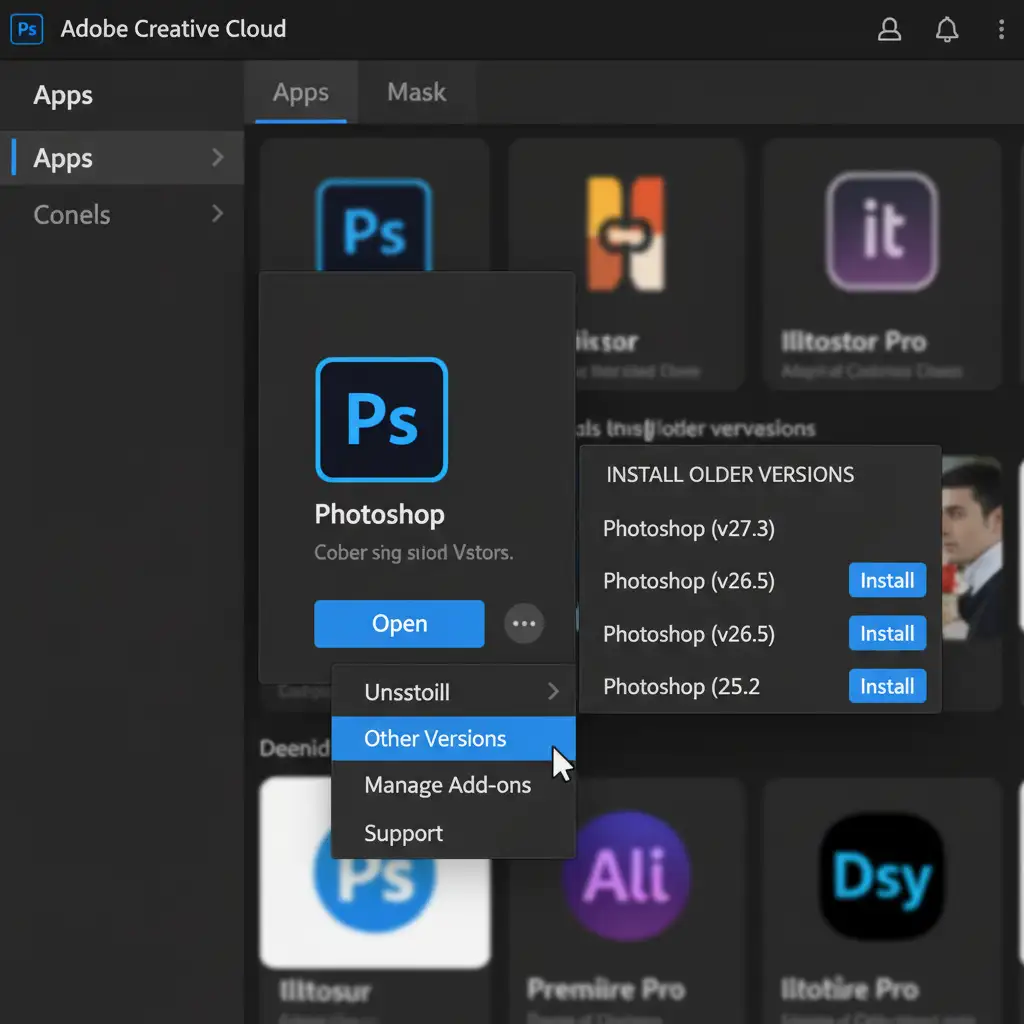Switch to the Mask tab
Viewport: 1024px width, 1024px height.
[x=416, y=92]
